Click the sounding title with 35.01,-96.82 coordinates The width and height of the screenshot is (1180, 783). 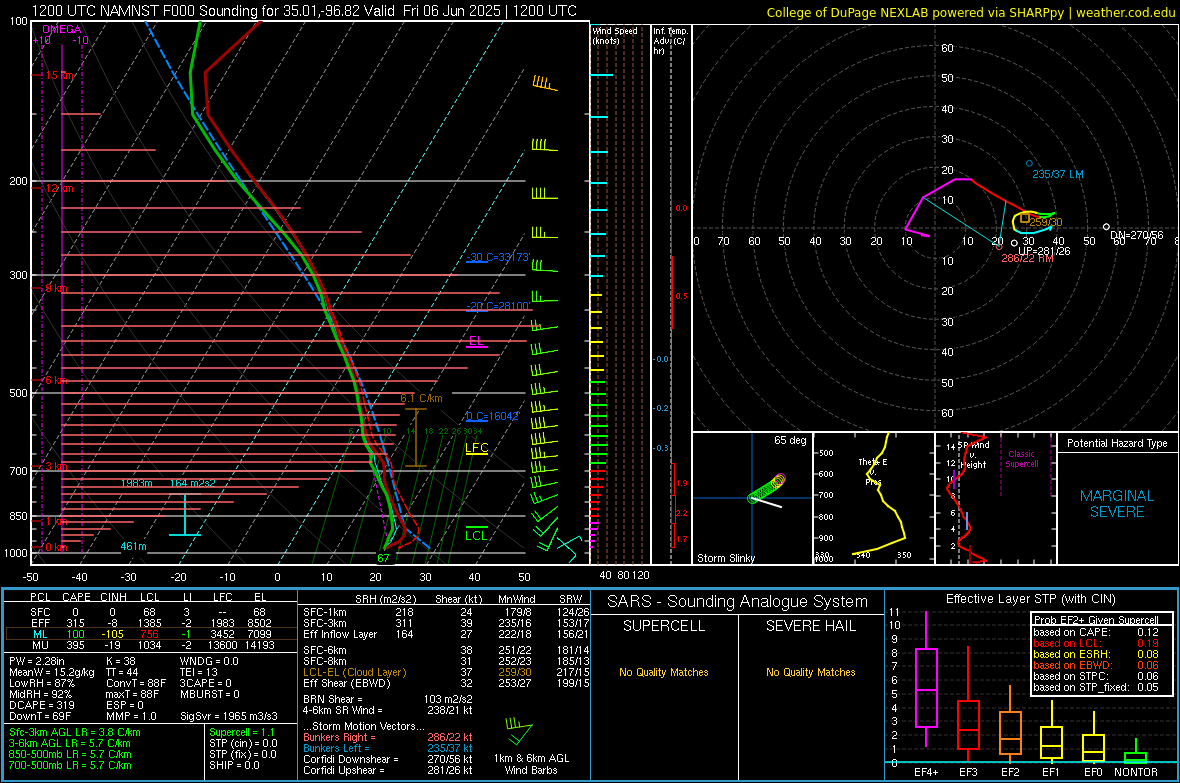pyautogui.click(x=304, y=11)
